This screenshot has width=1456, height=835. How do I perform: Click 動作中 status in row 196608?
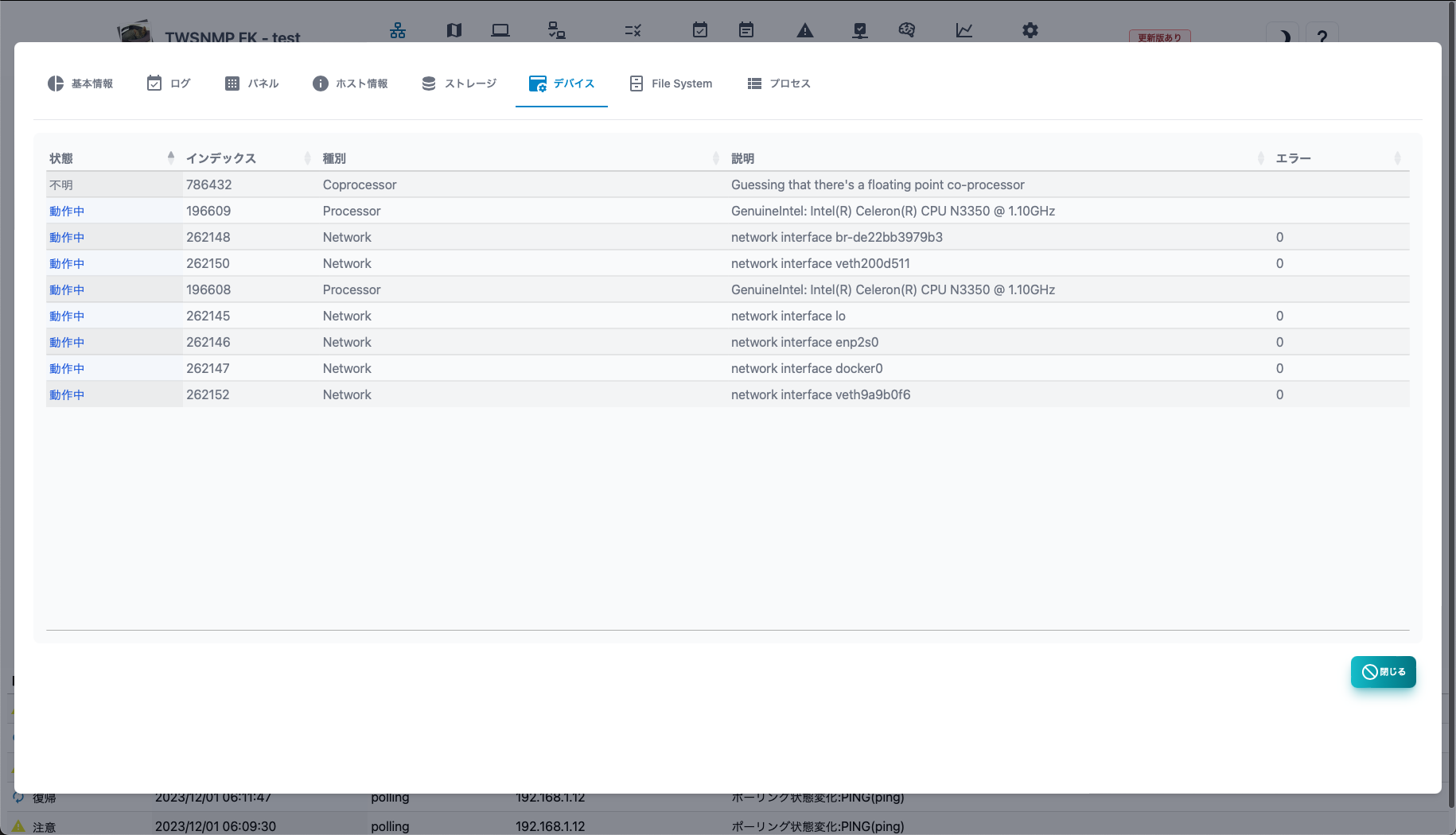pos(67,289)
